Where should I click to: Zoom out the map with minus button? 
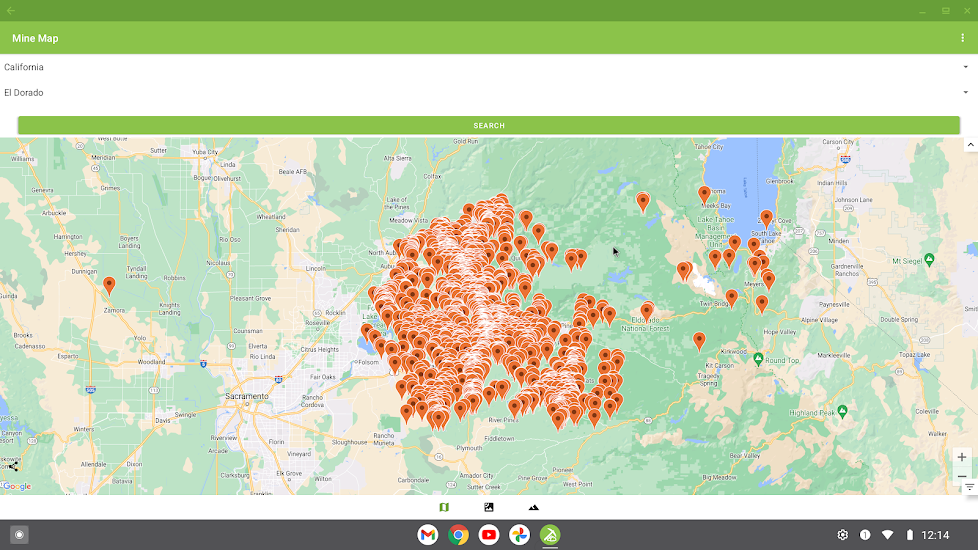962,476
